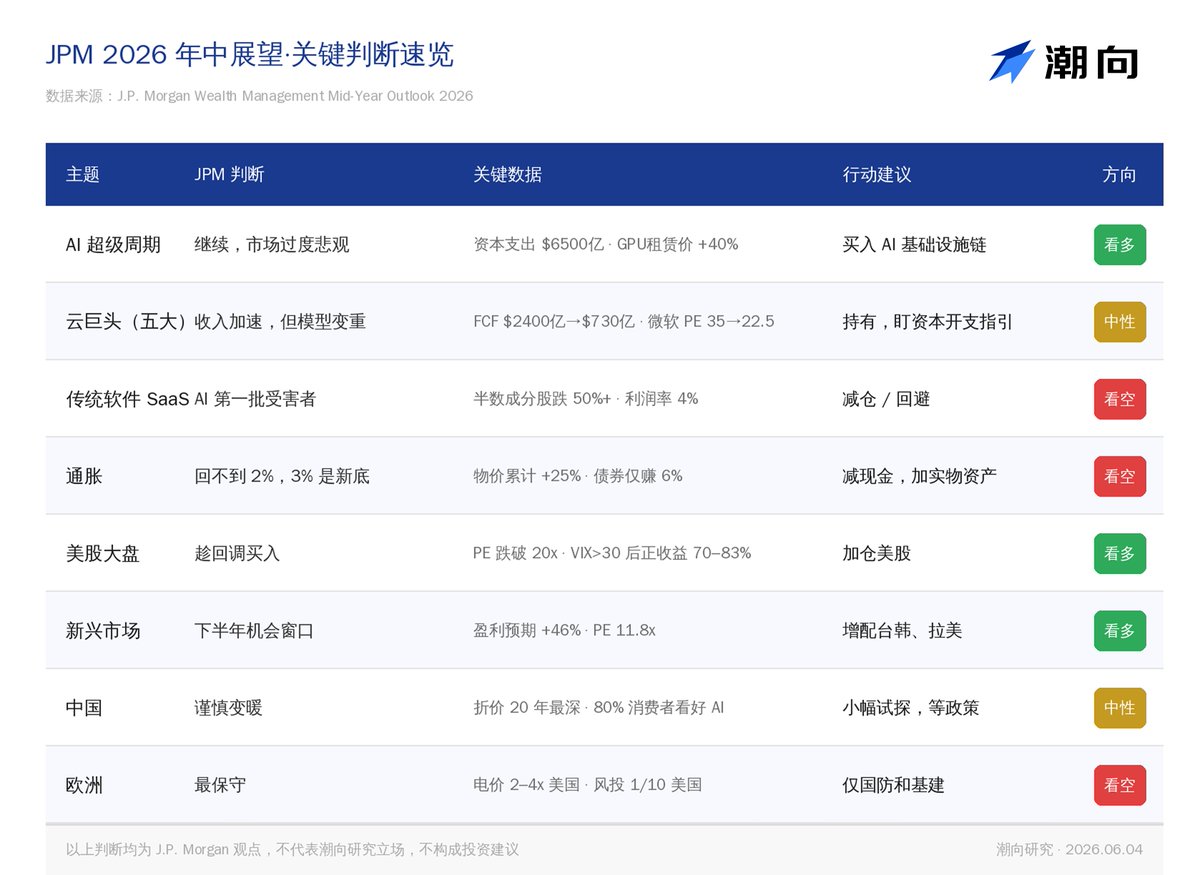Select the 中国 topic cell
The height and width of the screenshot is (875, 1200).
[84, 708]
